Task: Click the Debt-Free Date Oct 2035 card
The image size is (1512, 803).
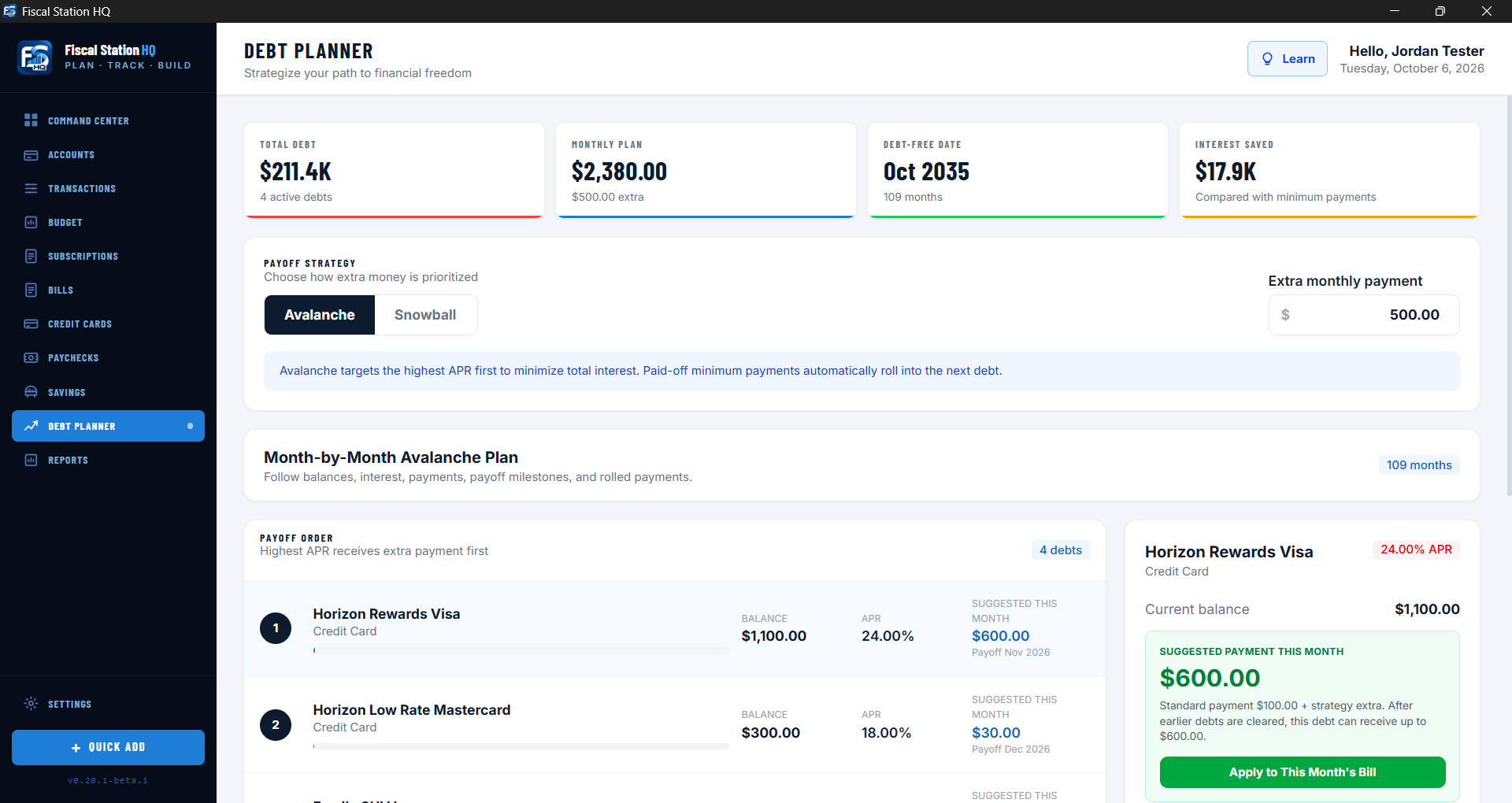Action: tap(1017, 170)
